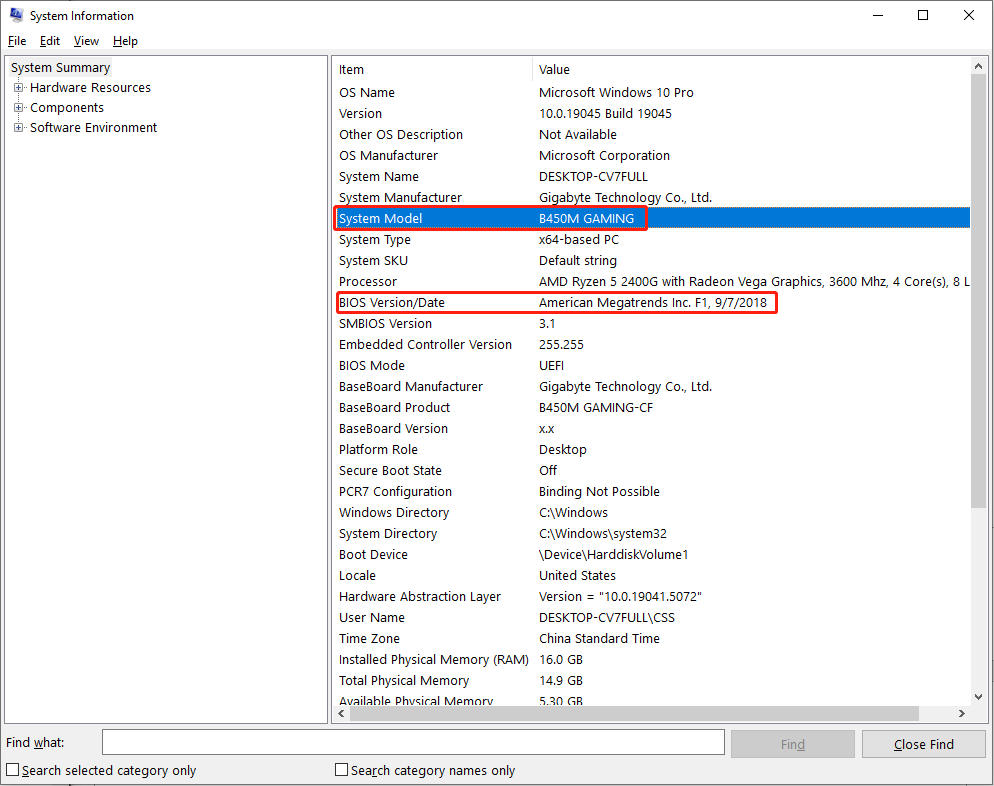Open the File menu
994x786 pixels.
(x=16, y=41)
